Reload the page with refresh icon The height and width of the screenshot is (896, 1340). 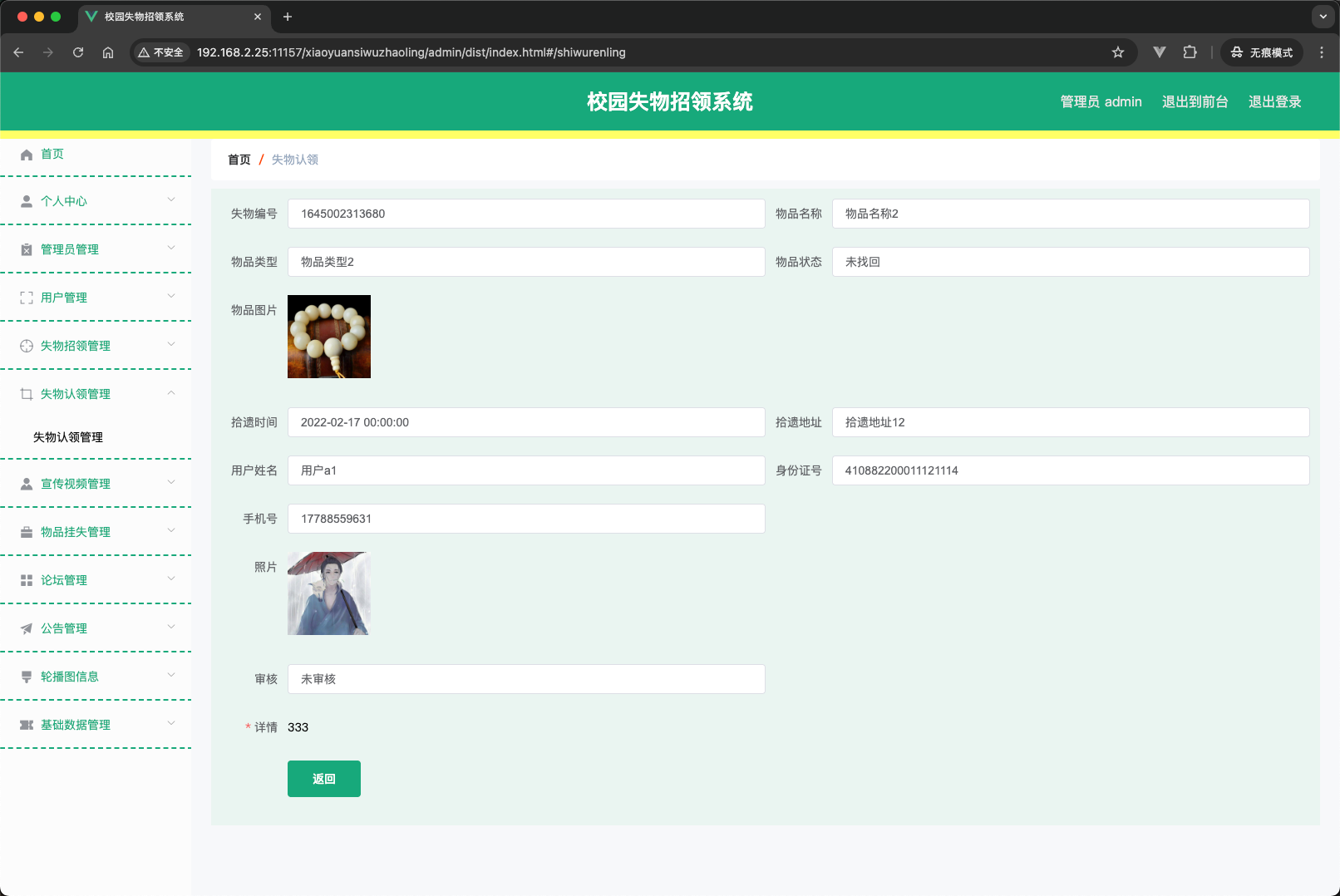tap(78, 52)
